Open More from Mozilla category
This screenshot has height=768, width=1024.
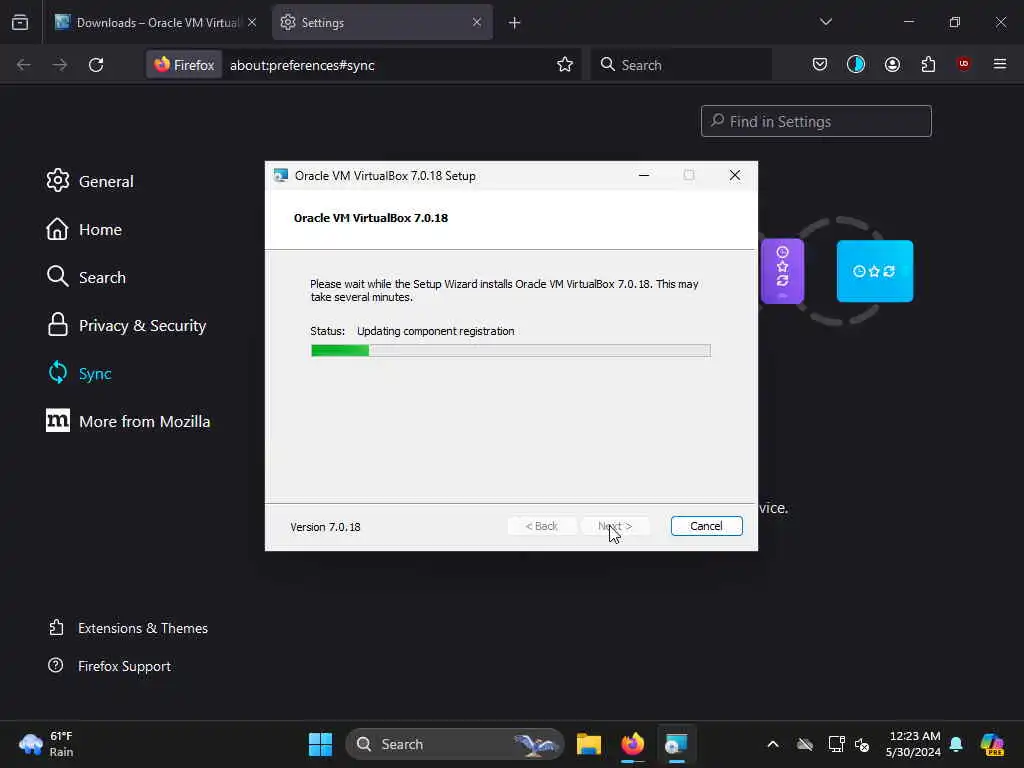coord(128,421)
